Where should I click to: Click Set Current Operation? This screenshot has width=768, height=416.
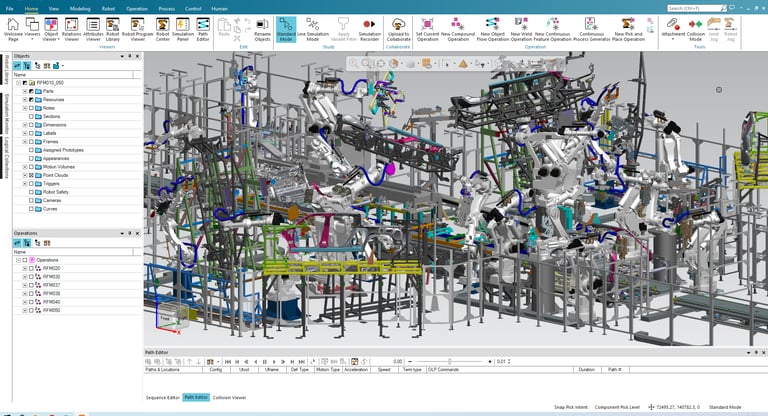[x=428, y=29]
